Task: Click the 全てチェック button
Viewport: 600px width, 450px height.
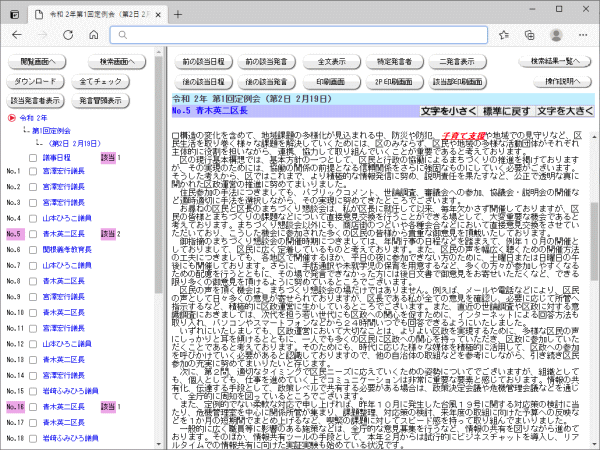Action: click(100, 82)
